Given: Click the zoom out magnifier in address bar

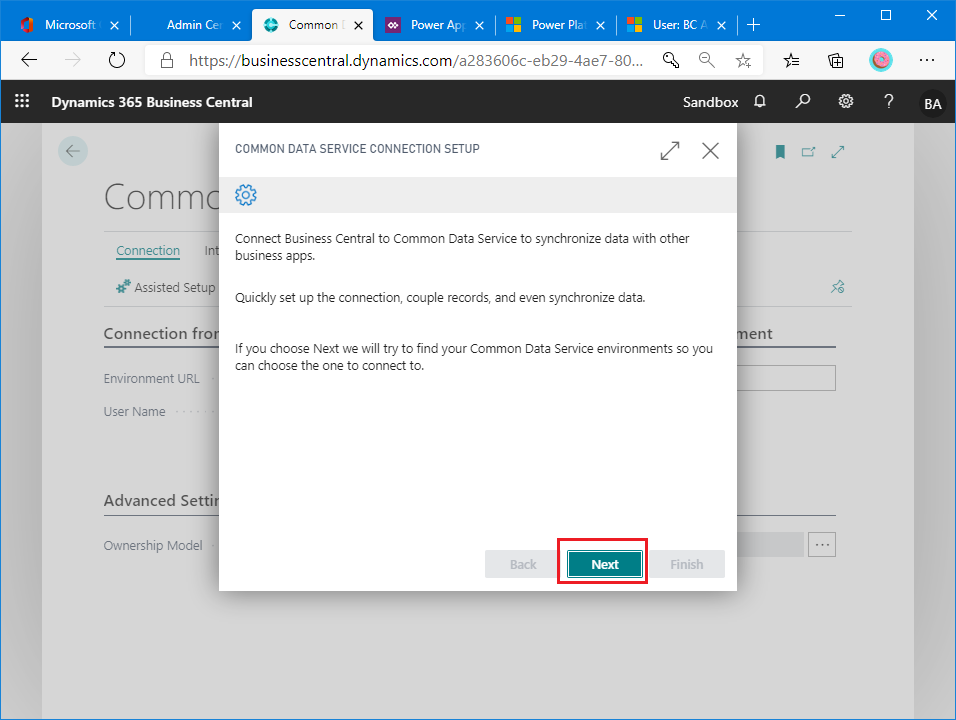Looking at the screenshot, I should coord(707,60).
